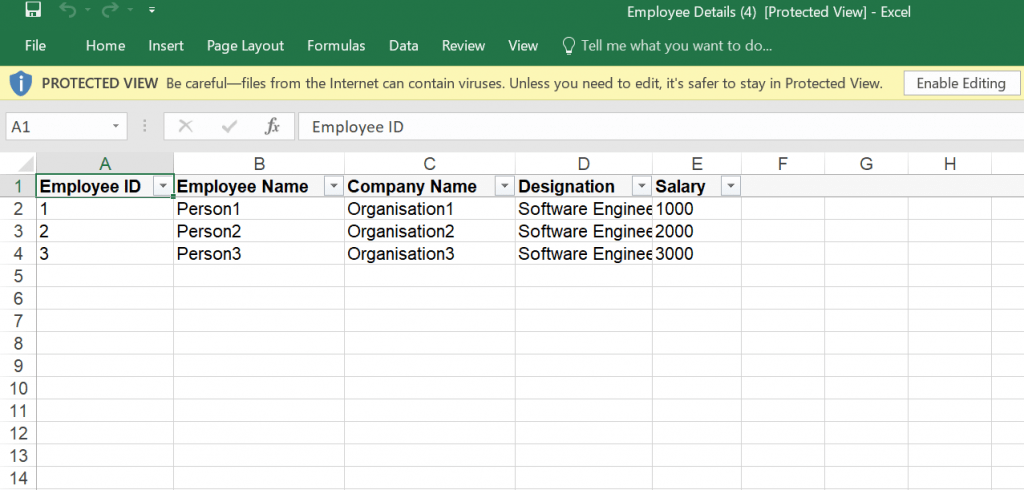
Task: Open the Page Layout tab
Action: (x=246, y=46)
